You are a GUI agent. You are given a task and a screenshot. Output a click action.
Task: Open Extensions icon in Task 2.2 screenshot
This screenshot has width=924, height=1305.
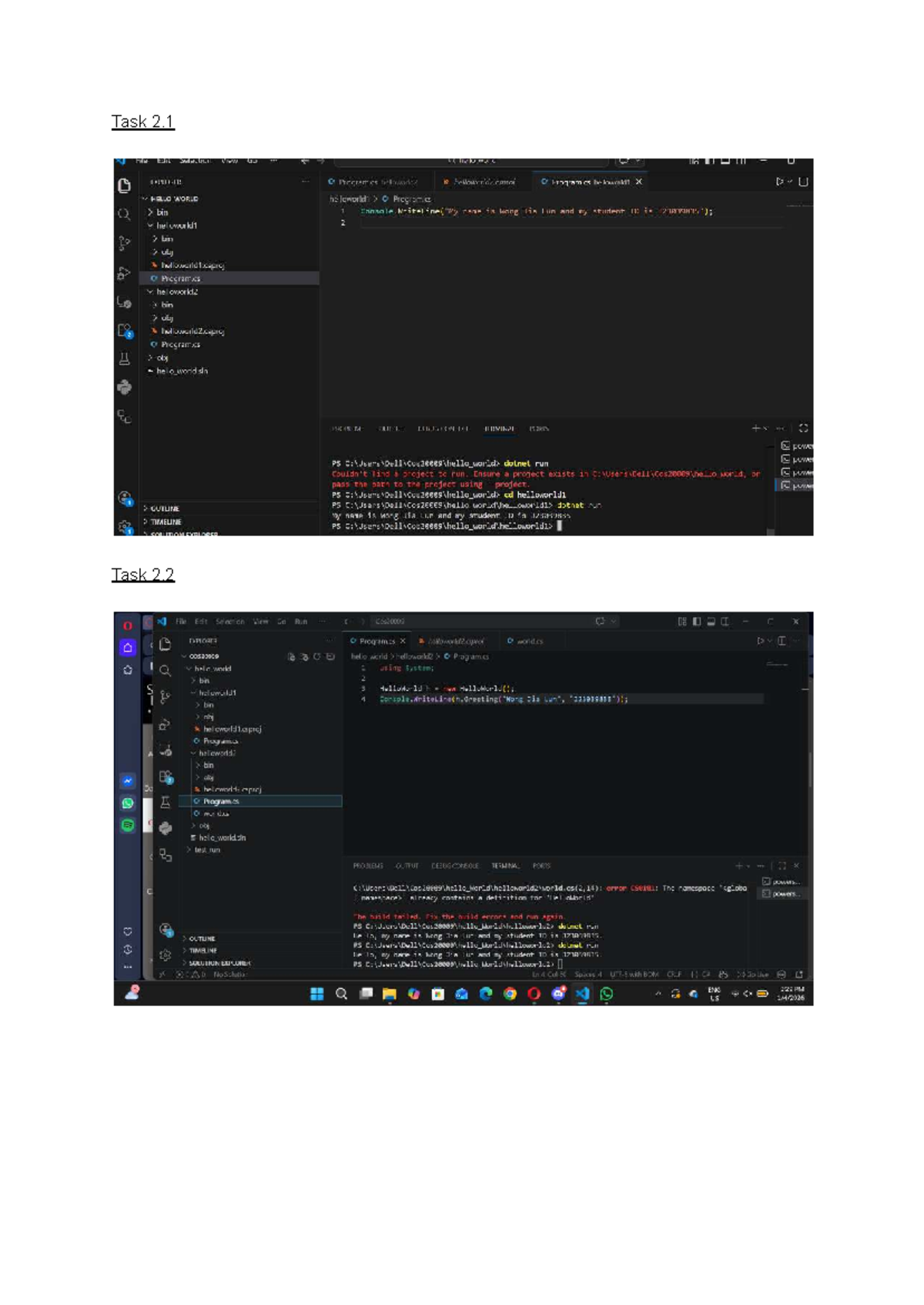click(x=166, y=777)
